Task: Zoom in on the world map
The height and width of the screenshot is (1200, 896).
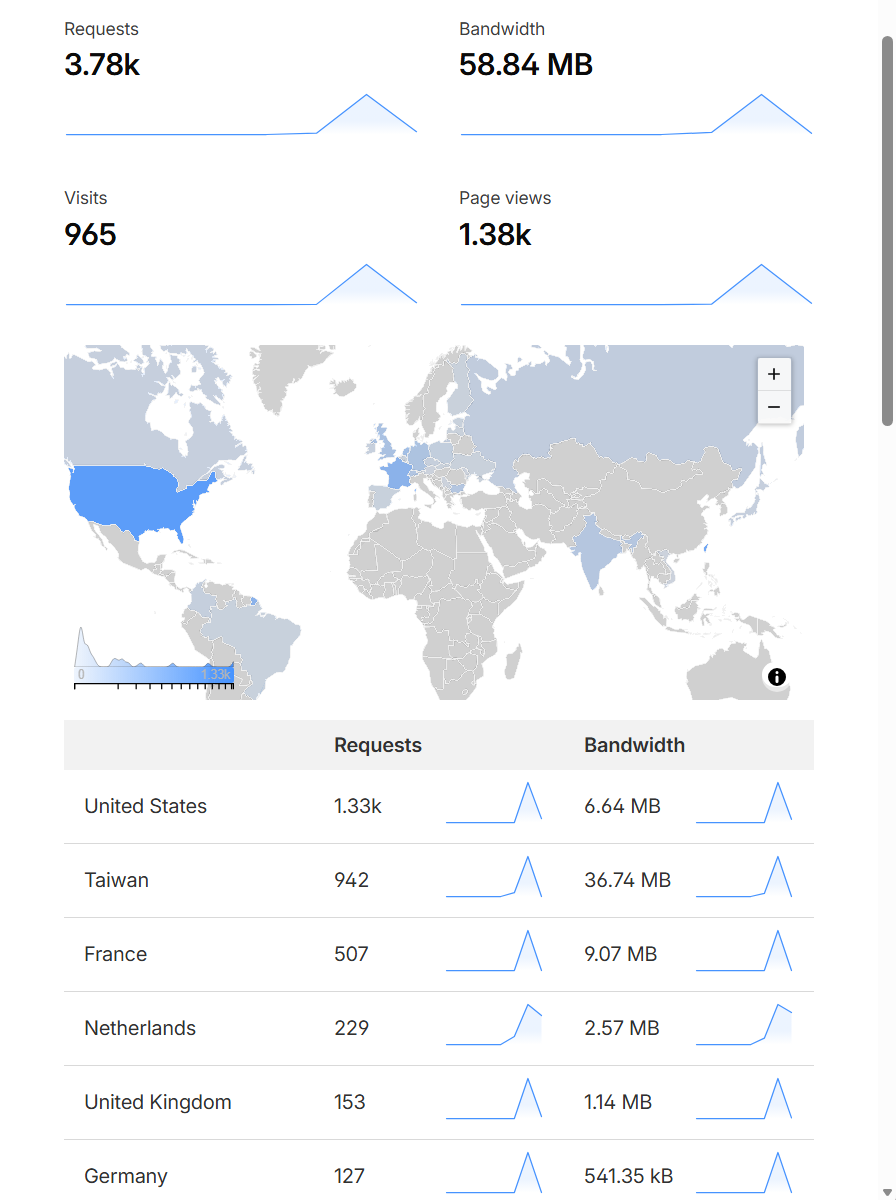Action: [x=774, y=374]
